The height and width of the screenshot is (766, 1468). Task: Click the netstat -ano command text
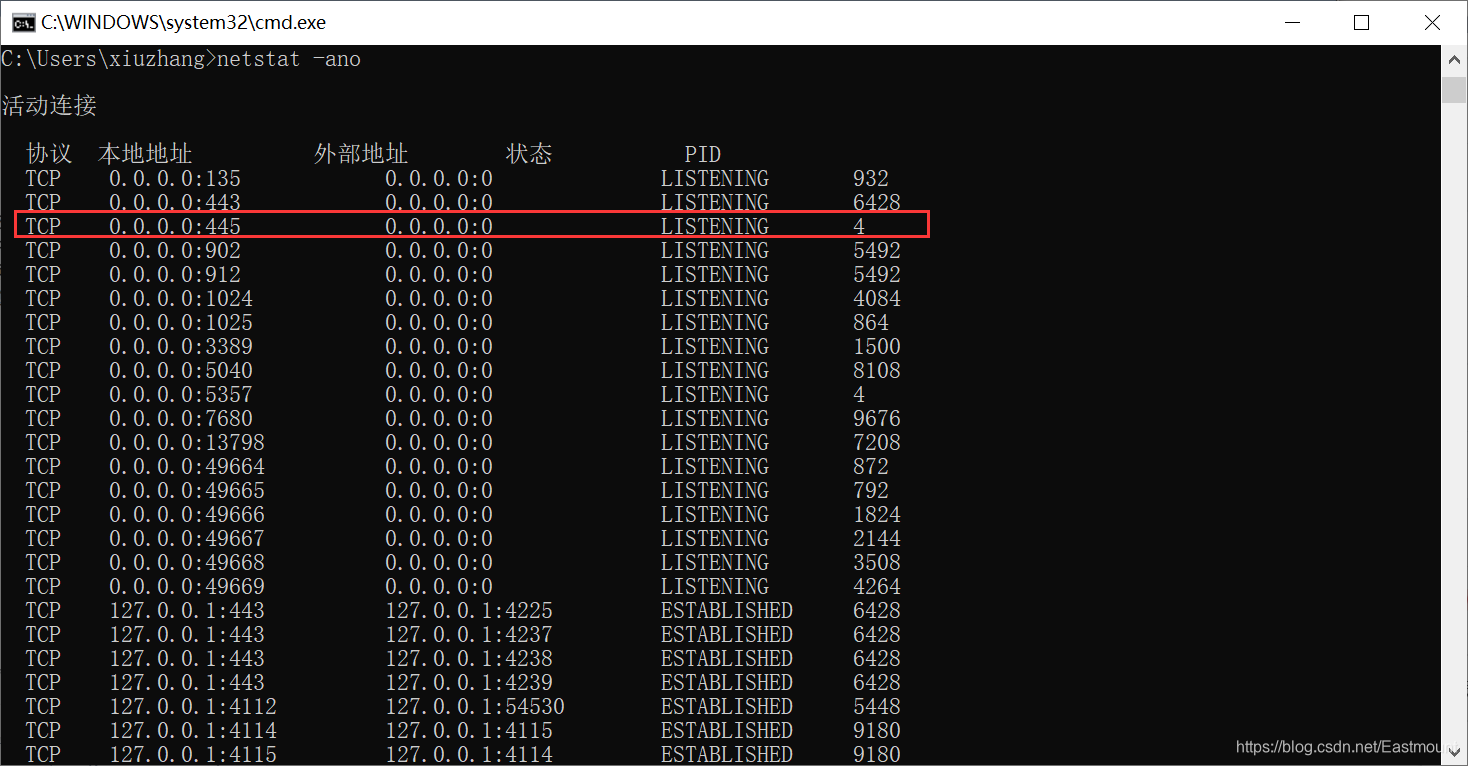click(x=289, y=59)
